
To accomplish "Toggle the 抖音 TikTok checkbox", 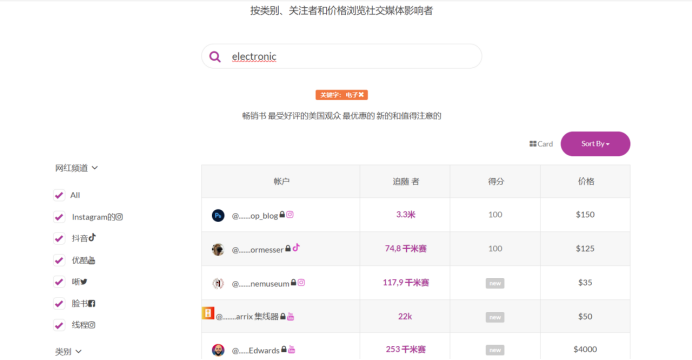I will [x=59, y=239].
